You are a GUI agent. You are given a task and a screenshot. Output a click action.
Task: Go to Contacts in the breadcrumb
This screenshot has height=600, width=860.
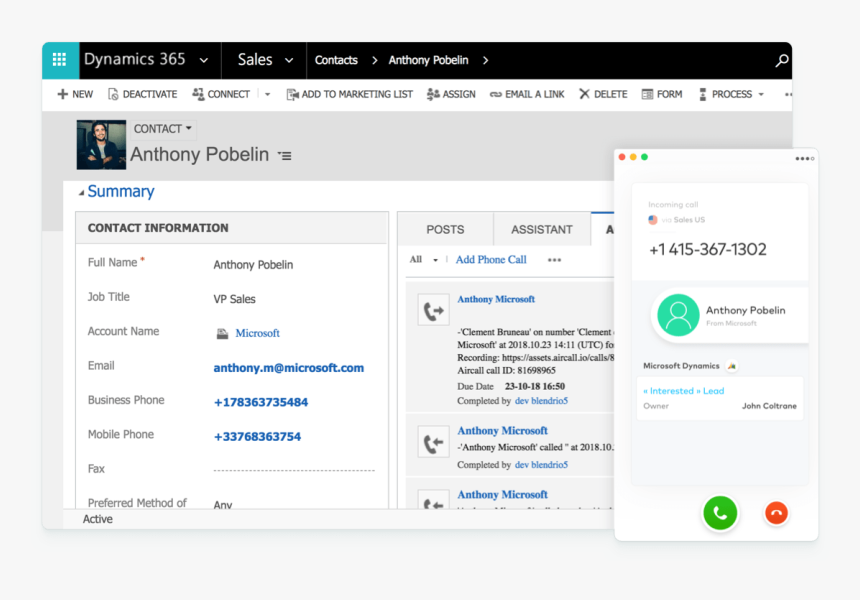pos(336,60)
